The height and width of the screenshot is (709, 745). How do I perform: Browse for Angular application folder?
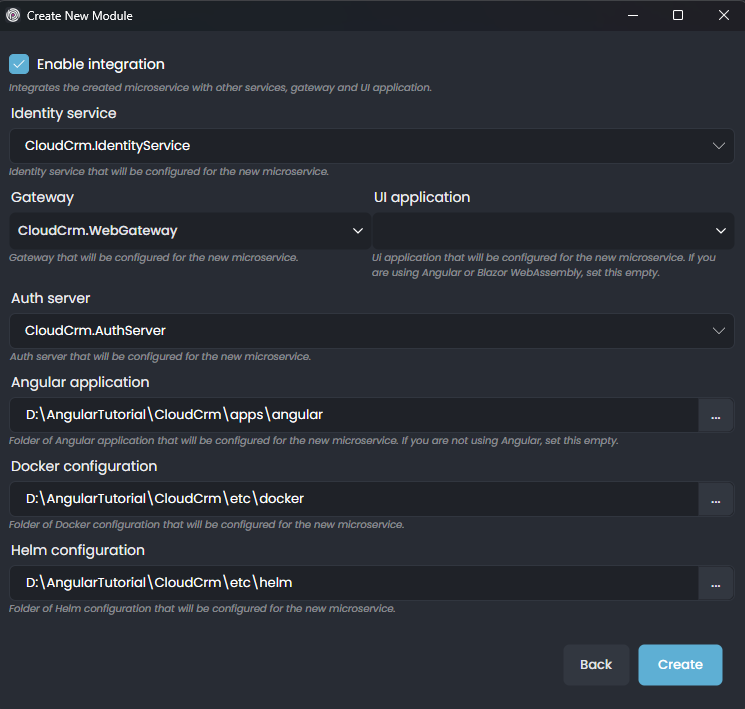pyautogui.click(x=715, y=415)
